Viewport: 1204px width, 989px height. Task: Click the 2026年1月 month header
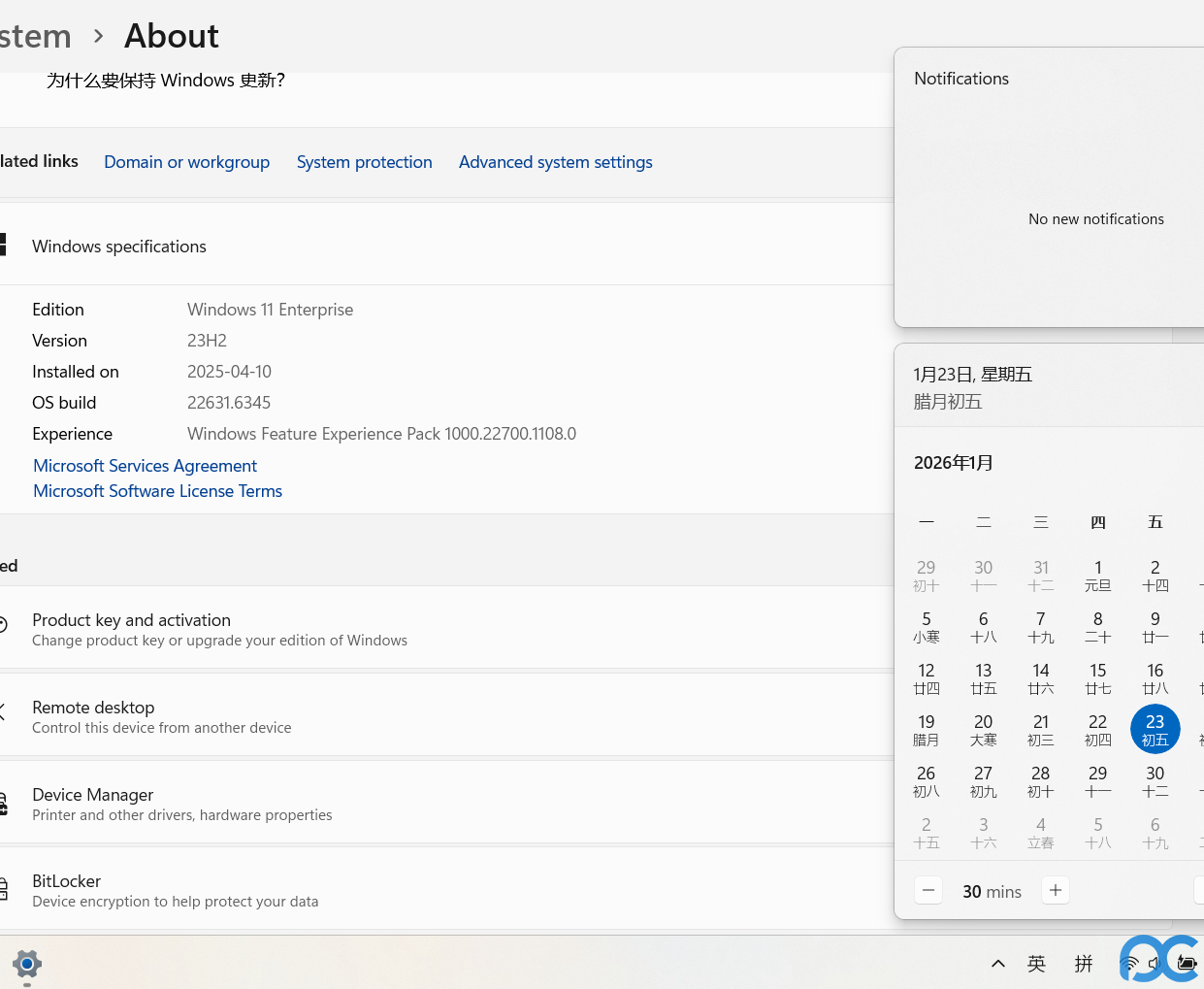coord(953,463)
